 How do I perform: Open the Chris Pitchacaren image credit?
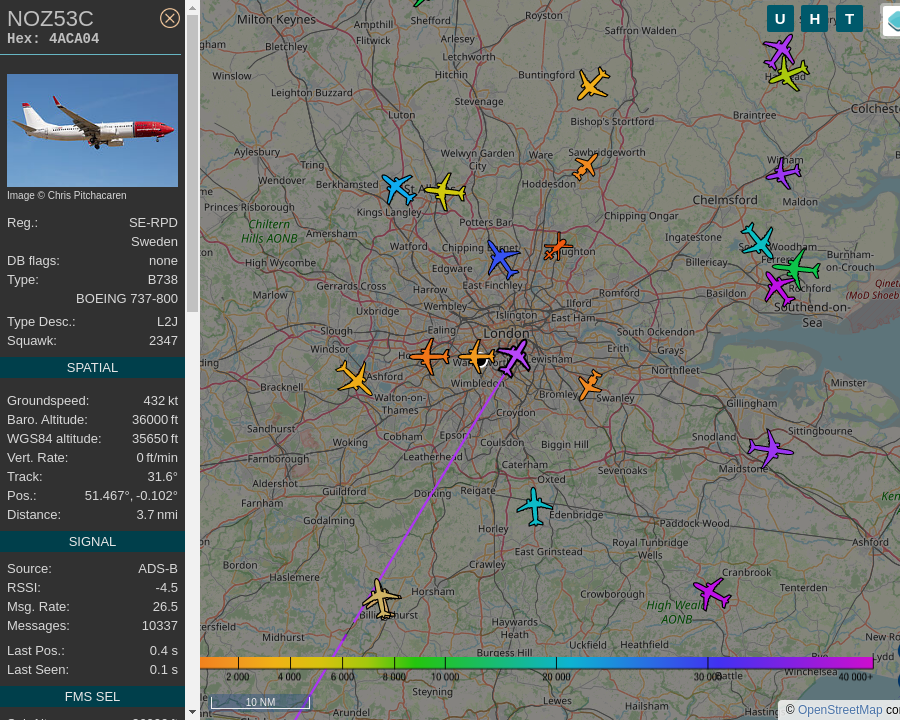[67, 195]
